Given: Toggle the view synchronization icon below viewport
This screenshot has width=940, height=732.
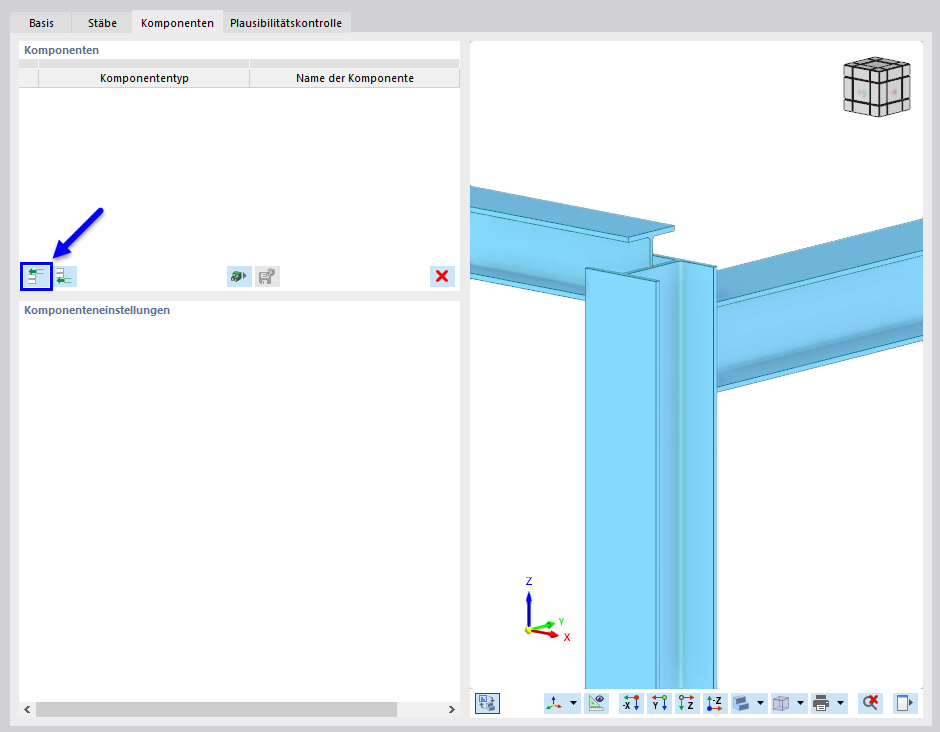Looking at the screenshot, I should (x=487, y=703).
